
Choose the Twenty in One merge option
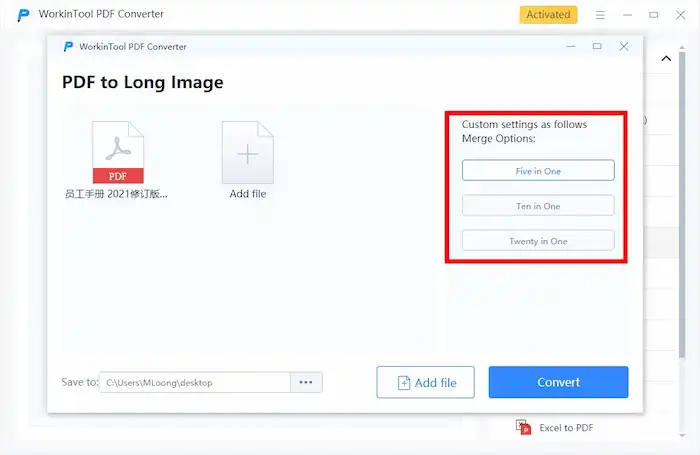coord(538,241)
